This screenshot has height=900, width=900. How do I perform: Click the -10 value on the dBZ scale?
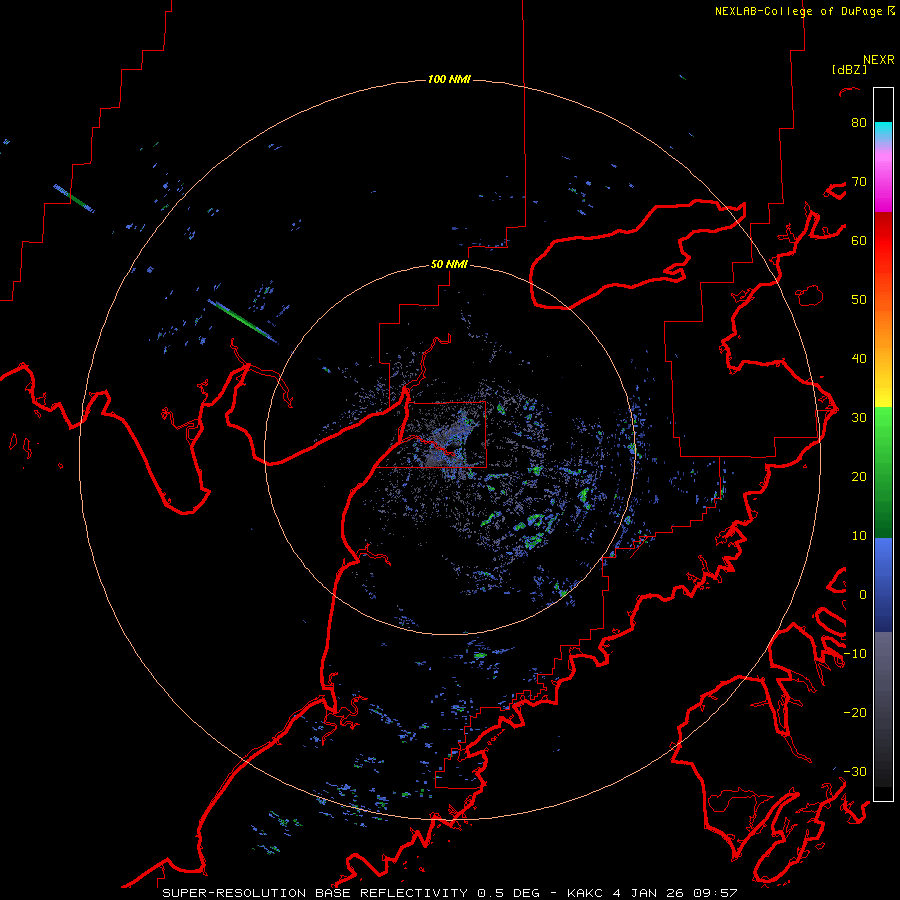(855, 654)
